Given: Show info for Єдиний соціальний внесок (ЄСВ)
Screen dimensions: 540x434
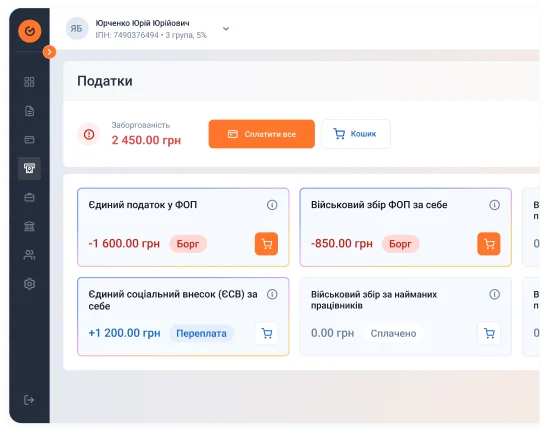Looking at the screenshot, I should (272, 294).
